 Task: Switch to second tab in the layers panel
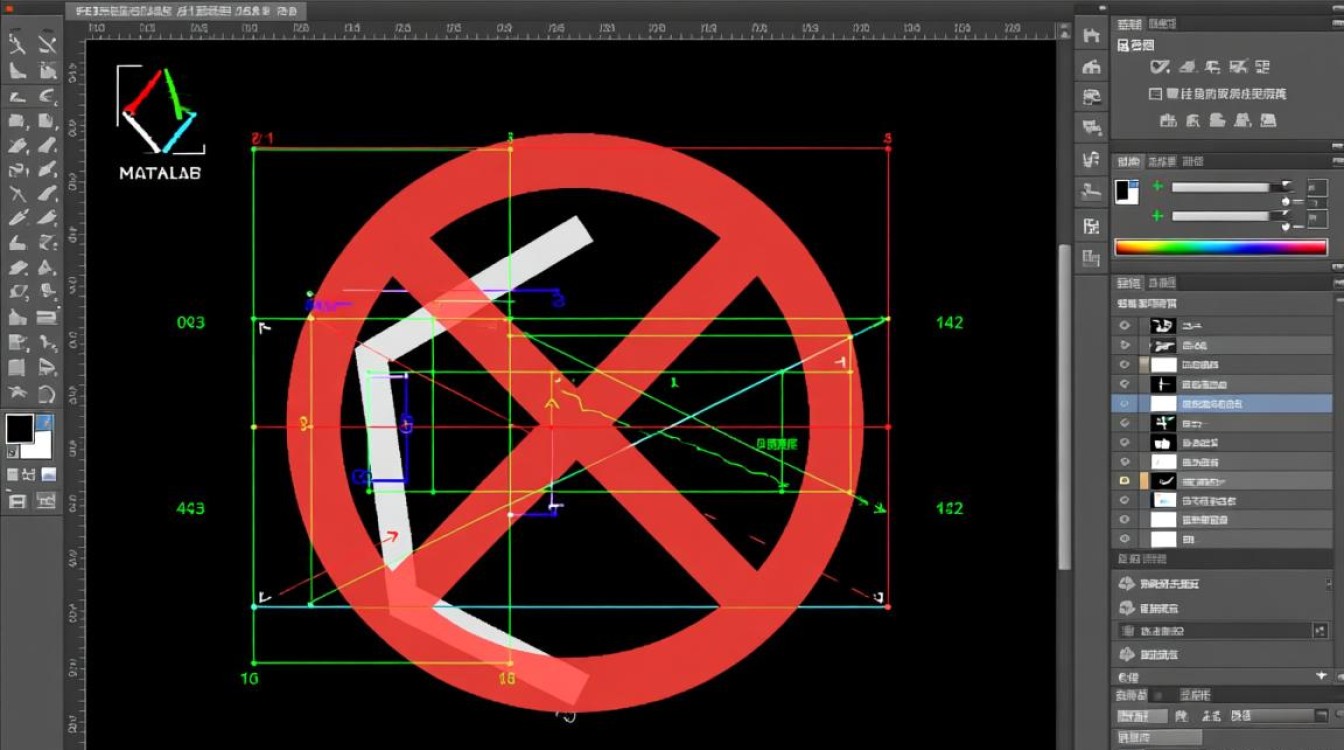(x=1161, y=283)
